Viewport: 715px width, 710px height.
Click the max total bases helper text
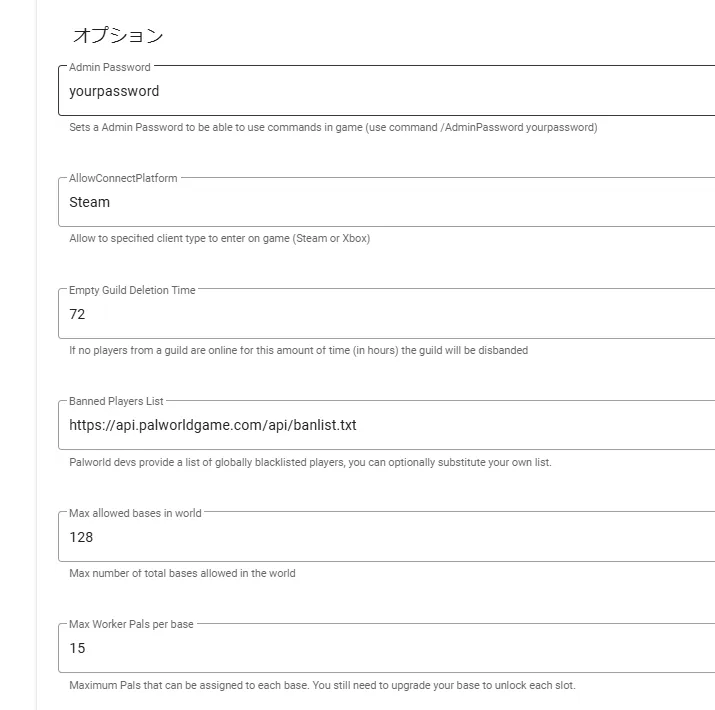(x=182, y=573)
